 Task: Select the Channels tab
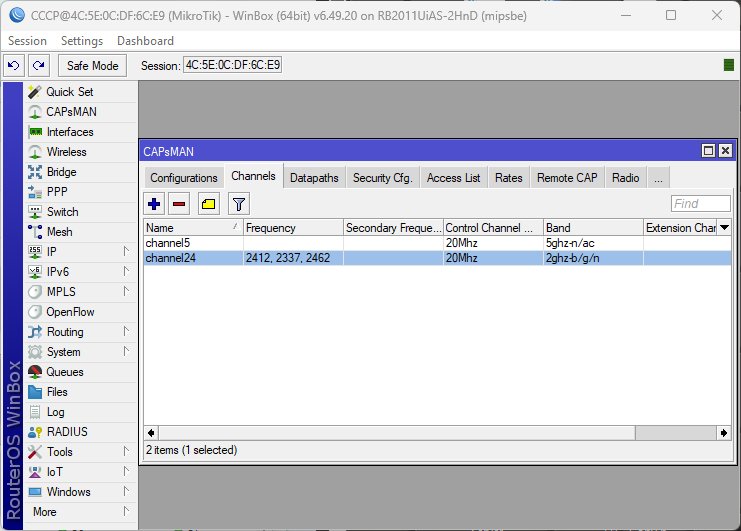point(253,176)
